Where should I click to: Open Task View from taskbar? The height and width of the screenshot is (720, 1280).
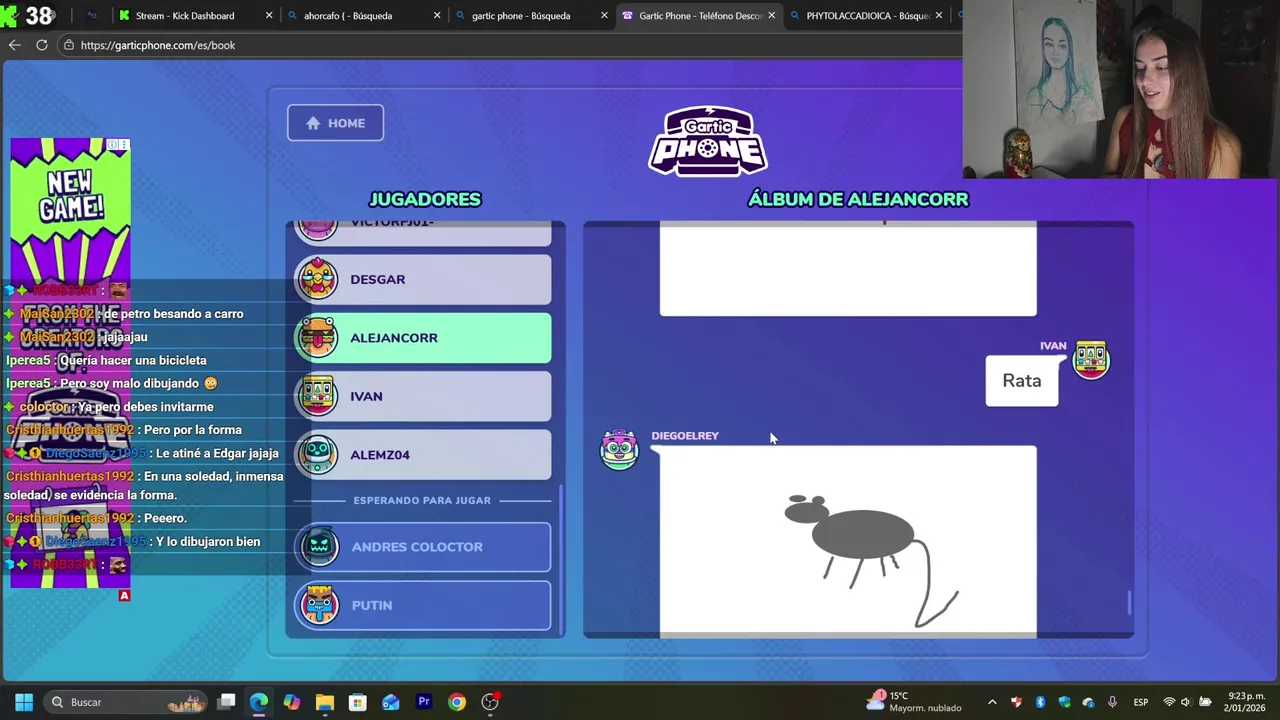227,702
